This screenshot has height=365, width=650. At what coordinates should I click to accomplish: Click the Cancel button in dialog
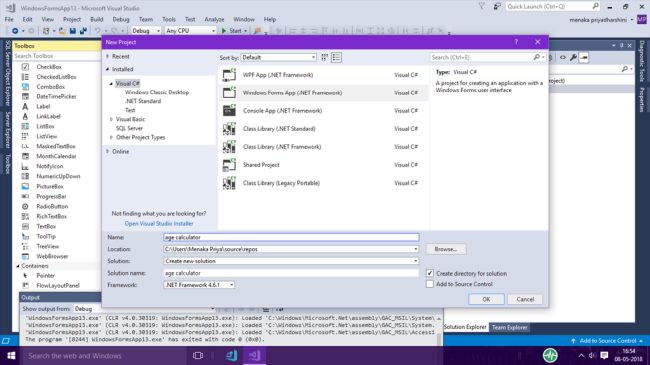525,299
